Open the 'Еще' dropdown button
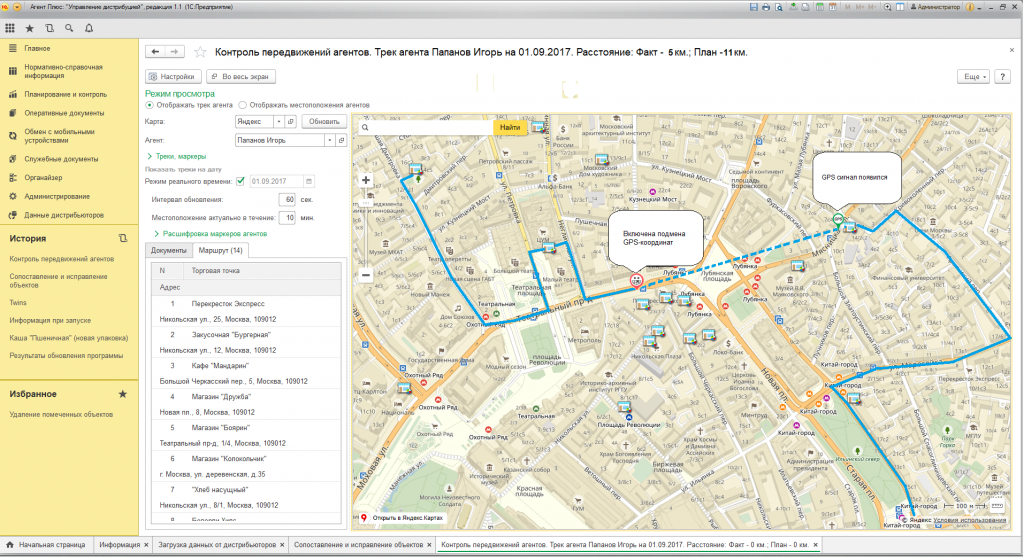 (973, 76)
